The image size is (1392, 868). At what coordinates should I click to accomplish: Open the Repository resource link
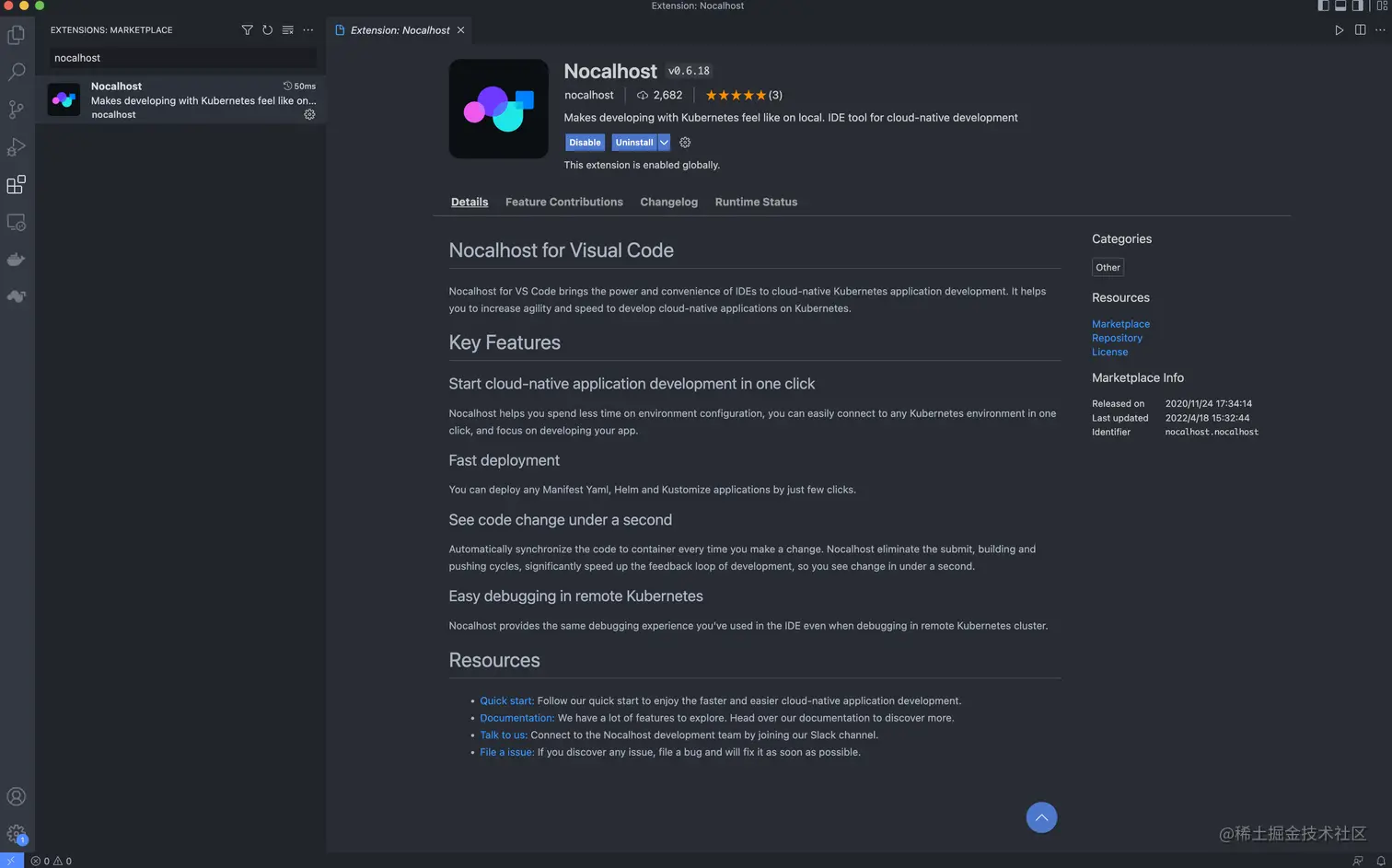click(x=1117, y=338)
